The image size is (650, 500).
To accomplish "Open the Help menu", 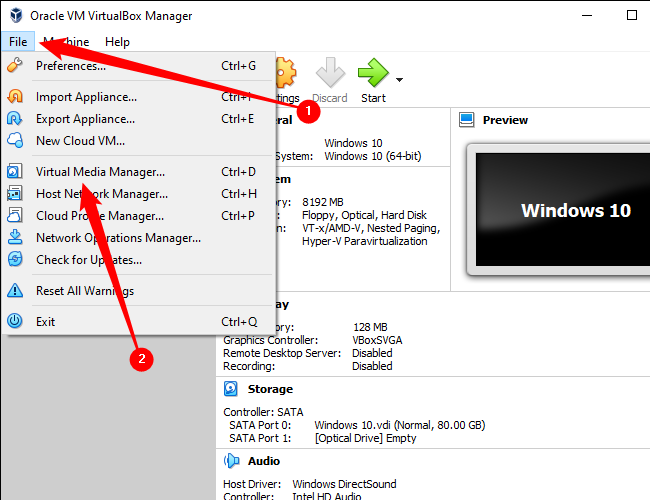I will pos(117,42).
